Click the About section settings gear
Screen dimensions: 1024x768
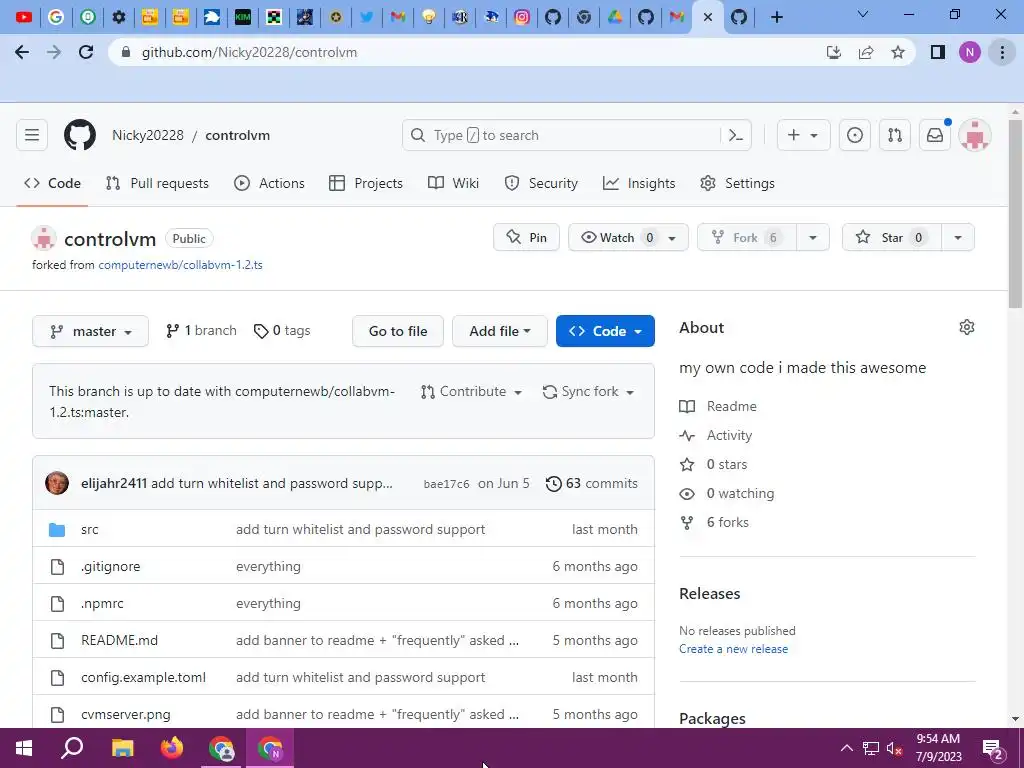pyautogui.click(x=967, y=327)
